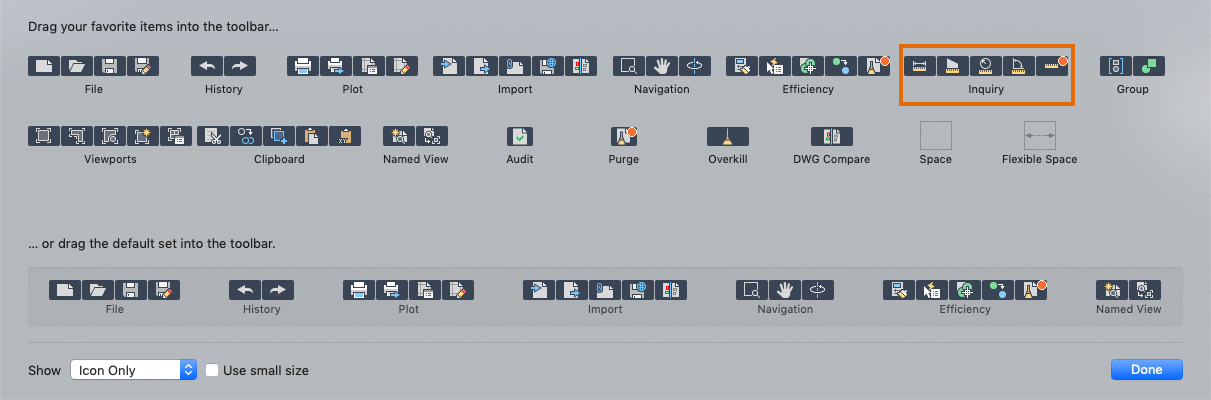
Task: Click the Open folder icon in the upper File group
Action: [78, 67]
